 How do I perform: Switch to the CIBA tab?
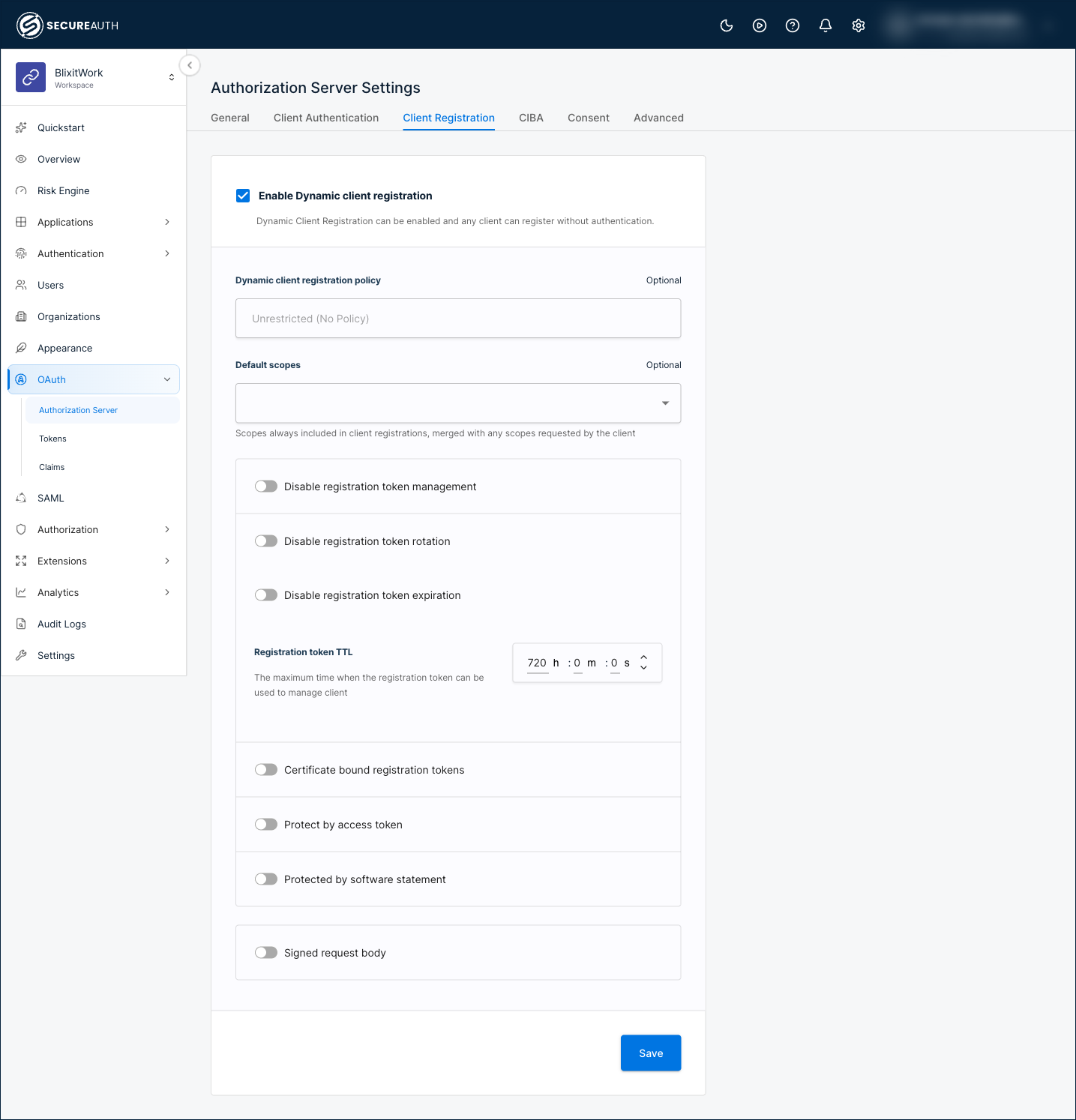(531, 118)
